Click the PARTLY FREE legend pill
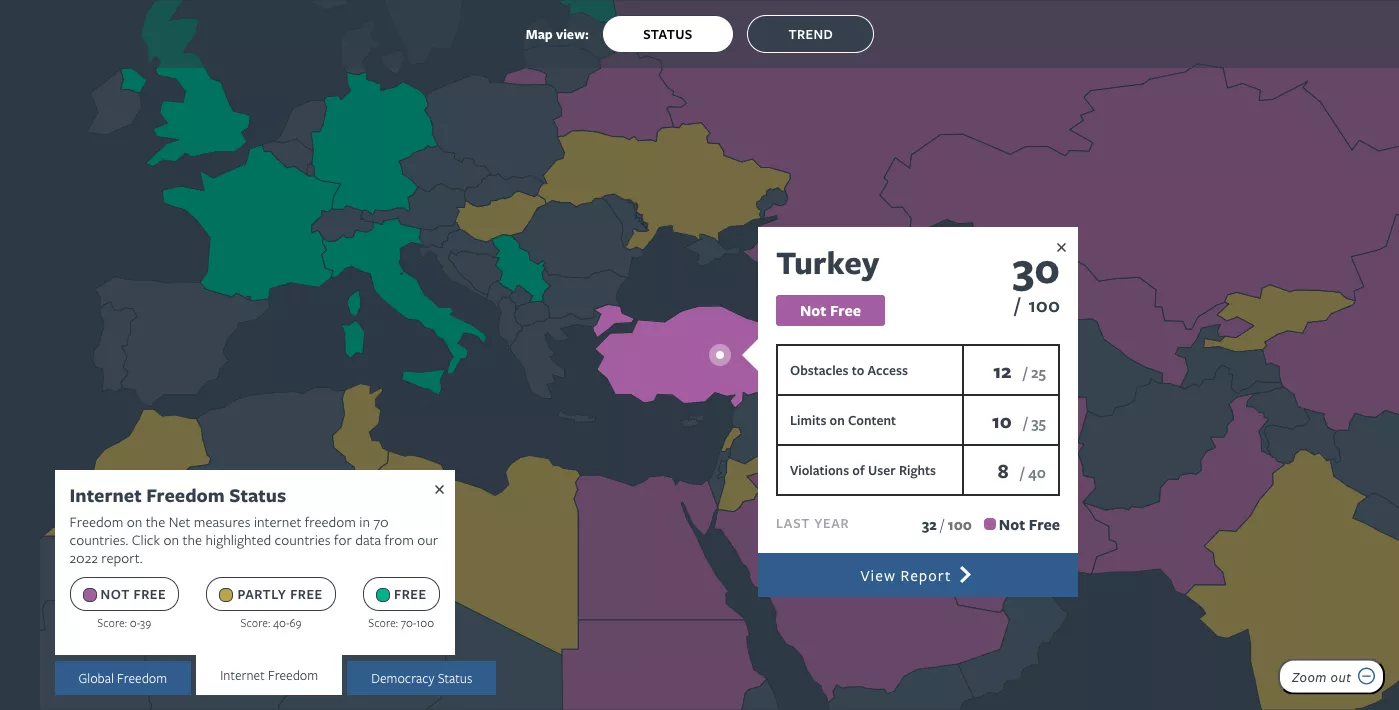The height and width of the screenshot is (710, 1399). coord(271,594)
